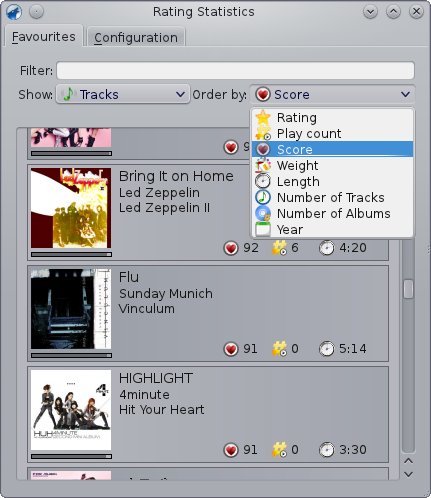Click the calendar icon beside Year
The image size is (431, 498).
[263, 229]
